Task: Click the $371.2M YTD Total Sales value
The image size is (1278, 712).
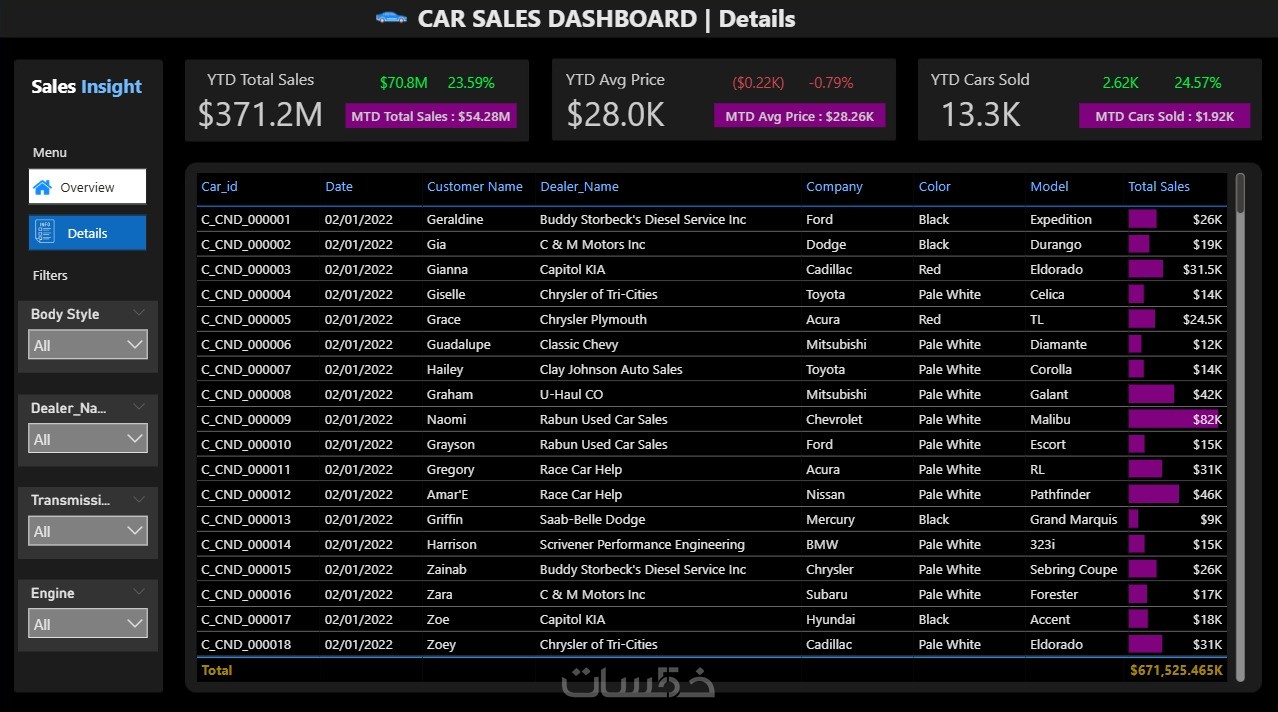Action: [x=260, y=114]
